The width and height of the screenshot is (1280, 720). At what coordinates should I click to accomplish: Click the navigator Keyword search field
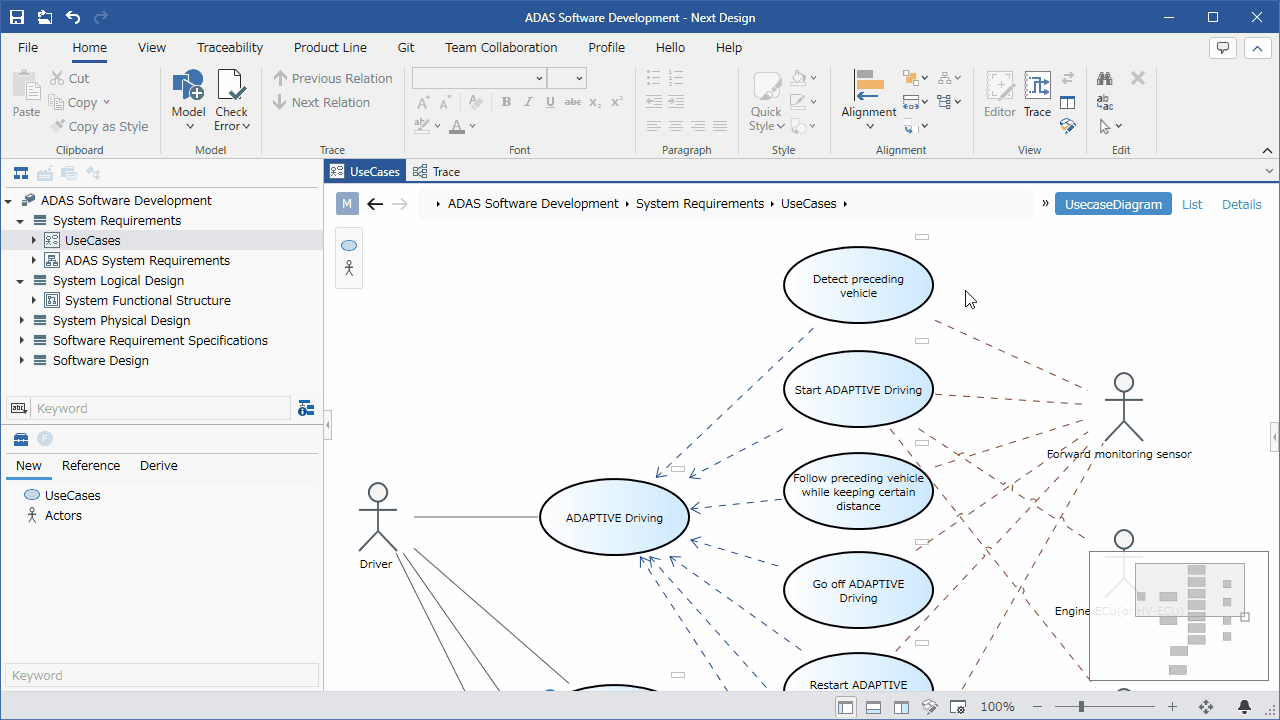(x=160, y=408)
